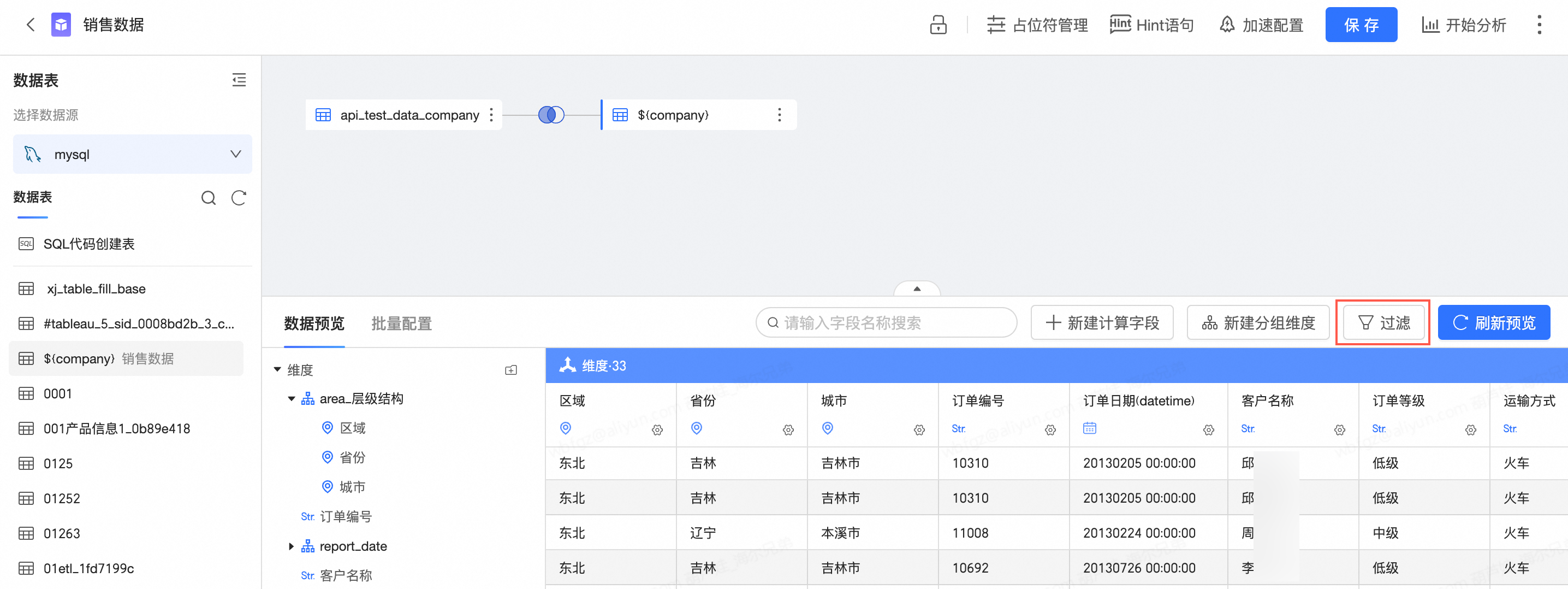Open settings gear for 客户名称 column
The image size is (1568, 589).
1339,430
